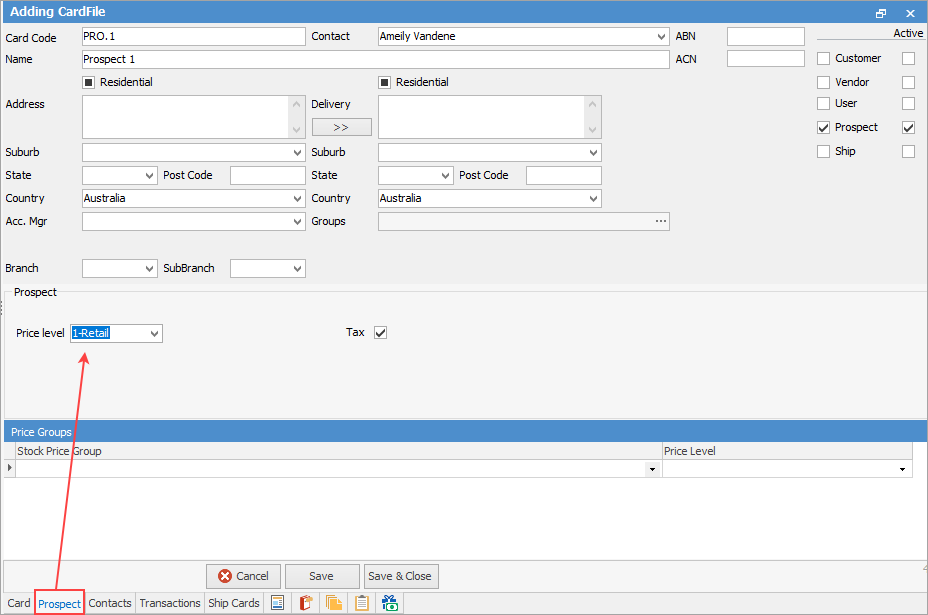928x615 pixels.
Task: Open the Acc. Mgr dropdown
Action: (x=297, y=222)
